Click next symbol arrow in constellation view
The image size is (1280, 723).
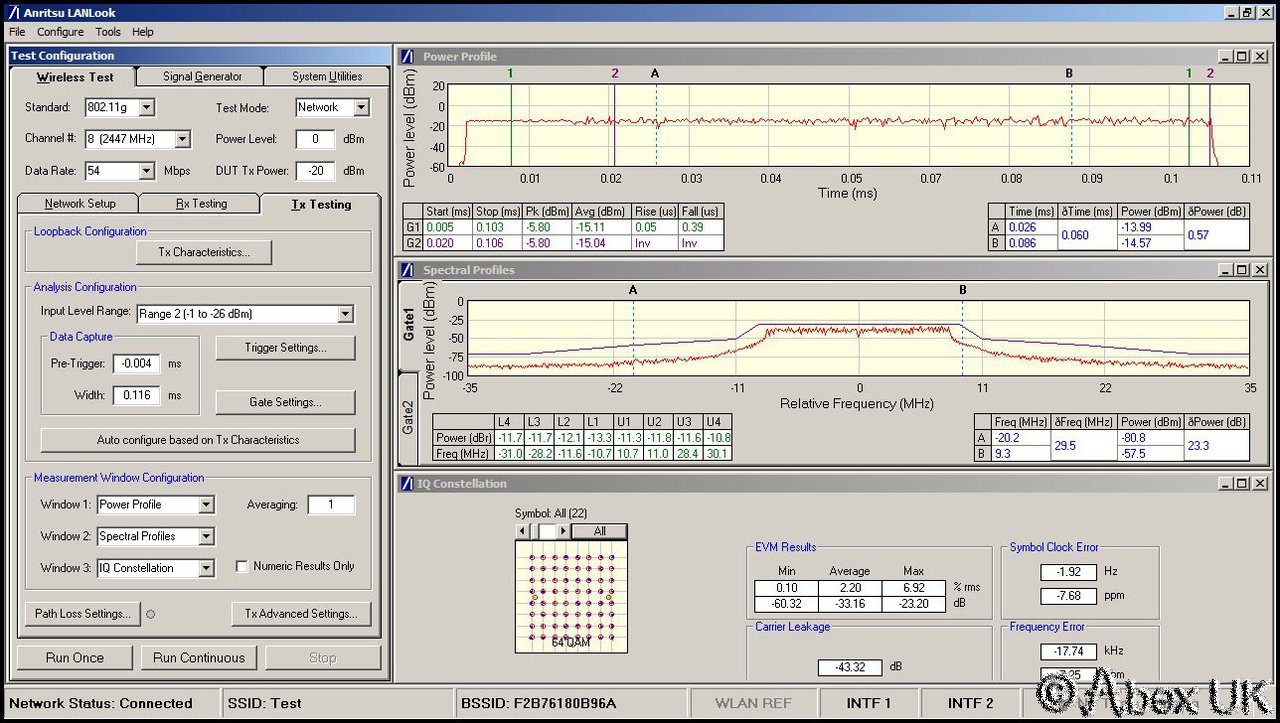[x=563, y=531]
